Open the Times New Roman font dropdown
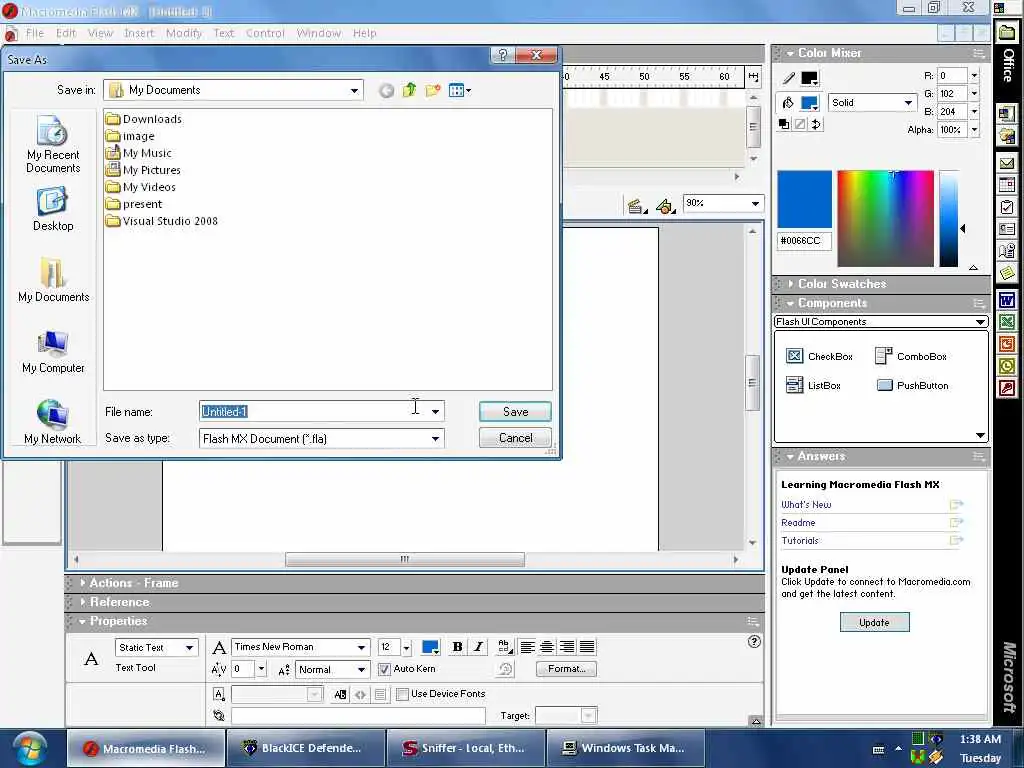The height and width of the screenshot is (768, 1024). tap(361, 647)
